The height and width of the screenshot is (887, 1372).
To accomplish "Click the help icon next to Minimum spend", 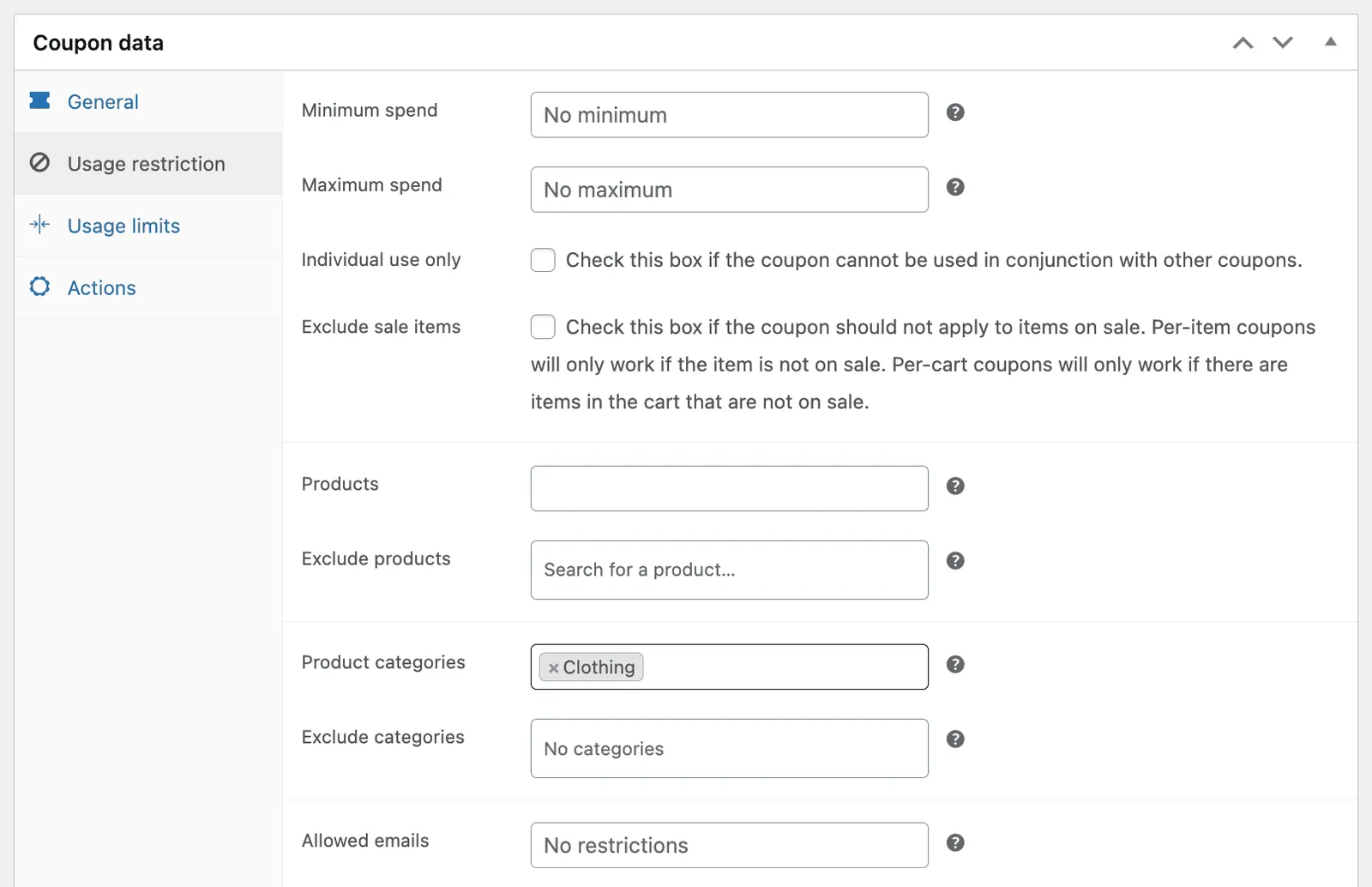I will click(x=955, y=112).
